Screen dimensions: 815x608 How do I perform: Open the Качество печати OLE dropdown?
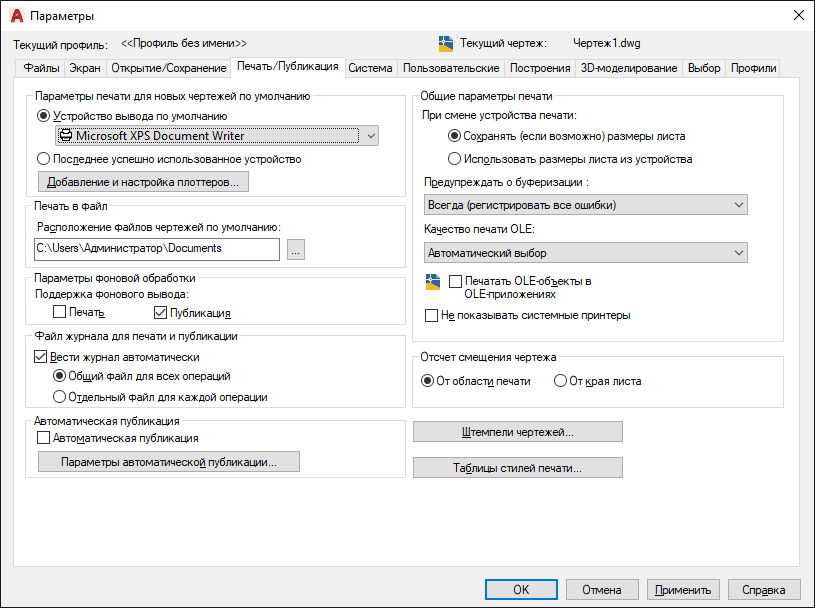point(586,253)
